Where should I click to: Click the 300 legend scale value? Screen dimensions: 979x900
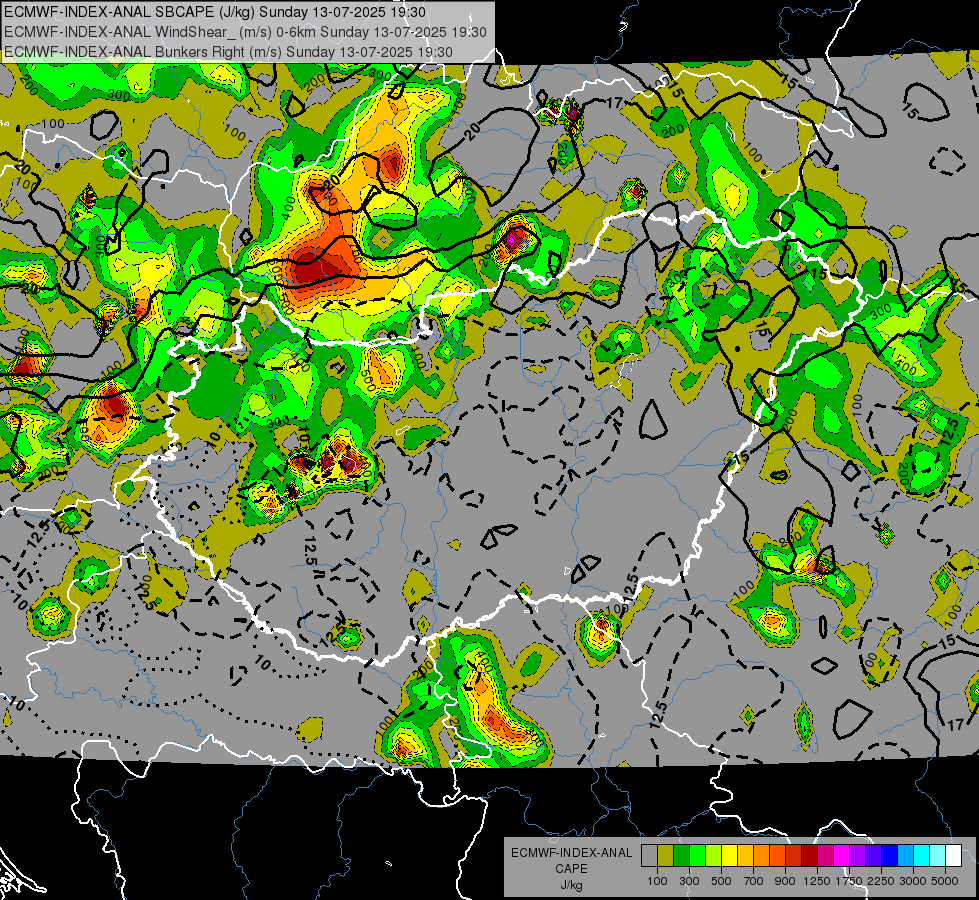point(689,881)
